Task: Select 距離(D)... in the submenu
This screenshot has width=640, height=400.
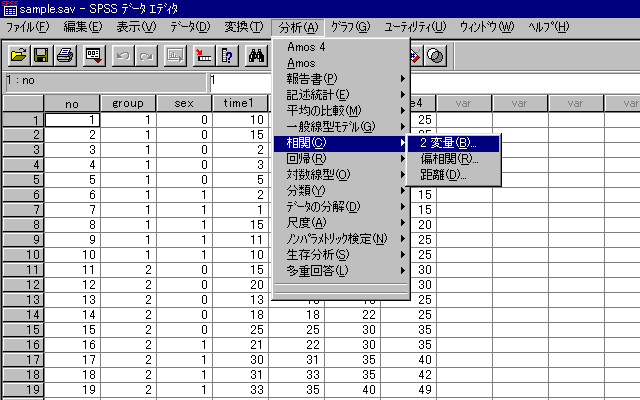Action: [443, 175]
